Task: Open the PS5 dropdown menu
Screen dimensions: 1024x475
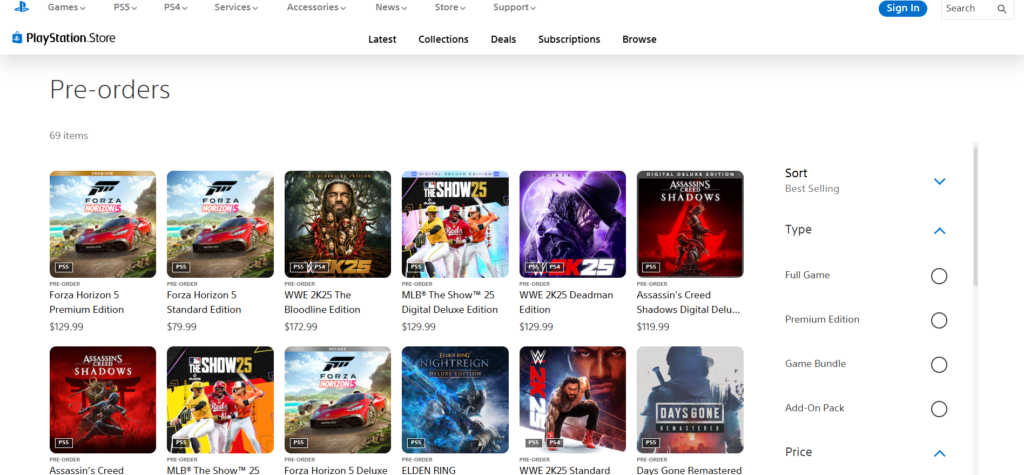Action: pos(127,7)
